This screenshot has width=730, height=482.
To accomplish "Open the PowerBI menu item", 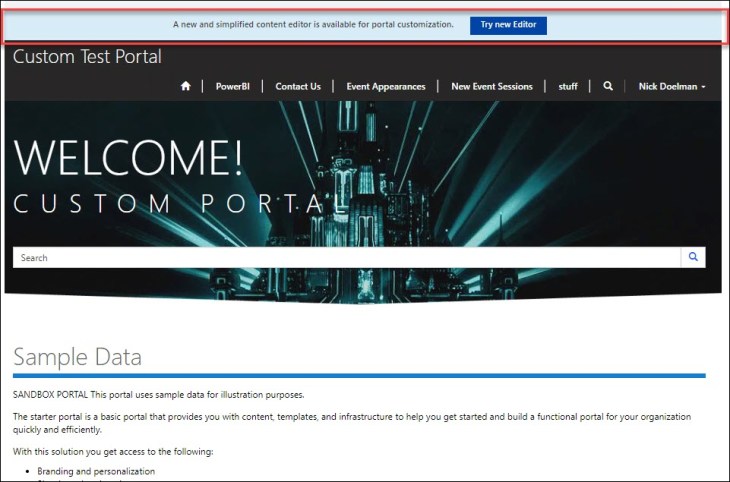I will point(232,87).
